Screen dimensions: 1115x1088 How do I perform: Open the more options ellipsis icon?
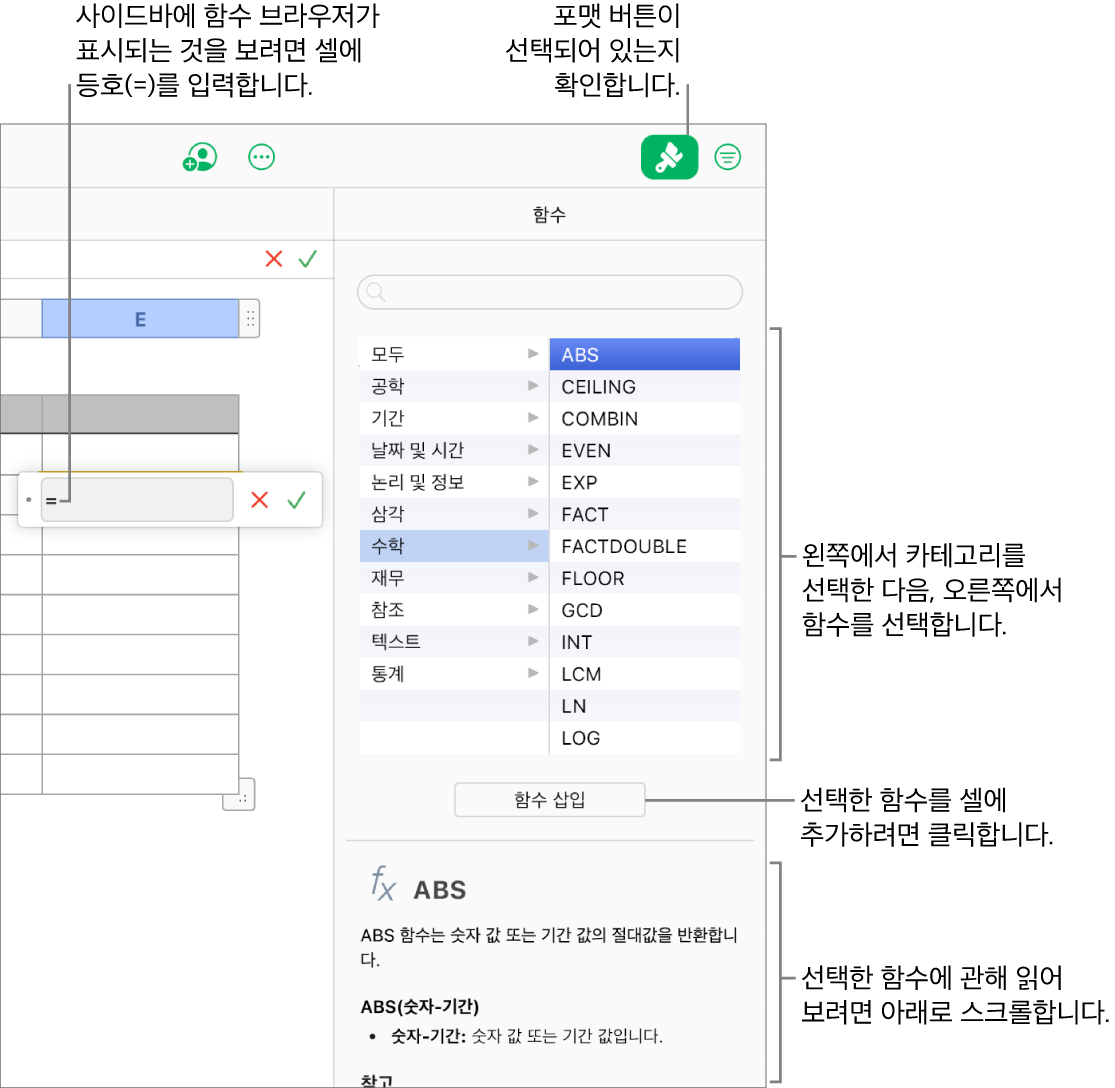[x=261, y=157]
